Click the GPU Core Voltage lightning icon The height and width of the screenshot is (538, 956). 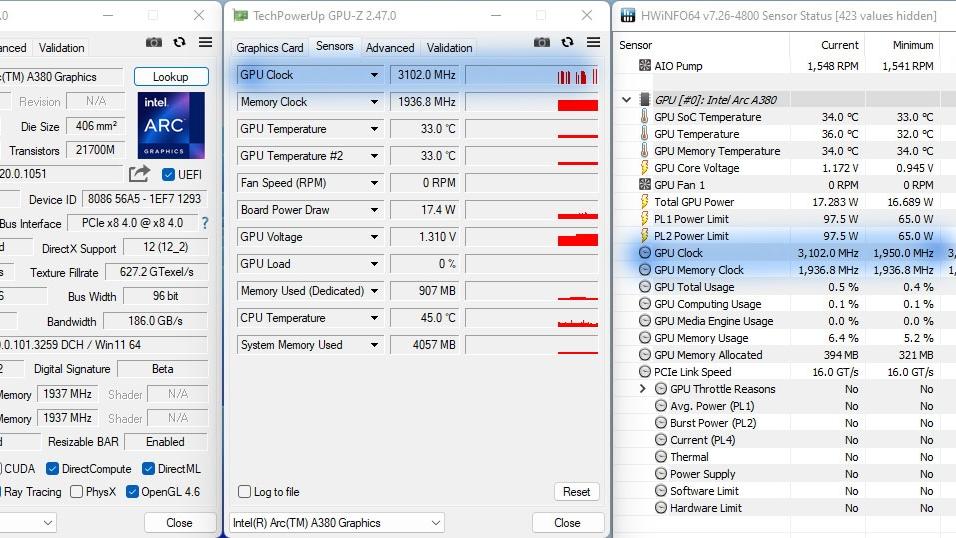click(x=644, y=168)
